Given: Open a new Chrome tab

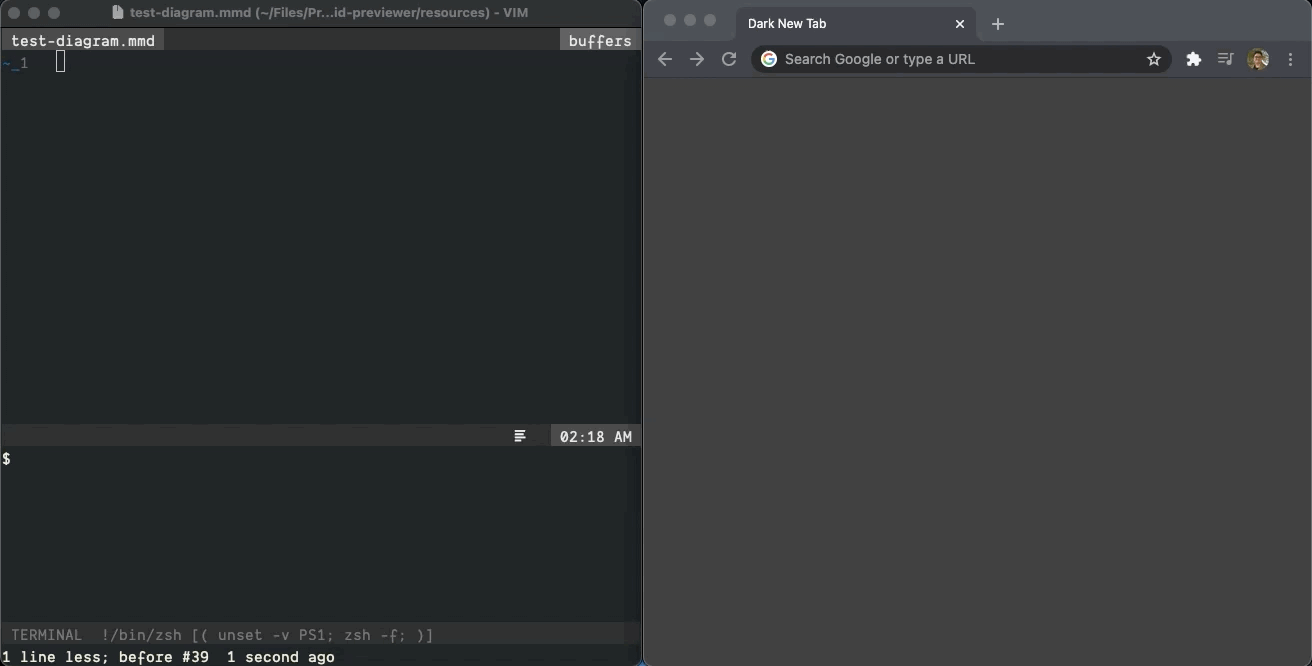Looking at the screenshot, I should pos(997,24).
